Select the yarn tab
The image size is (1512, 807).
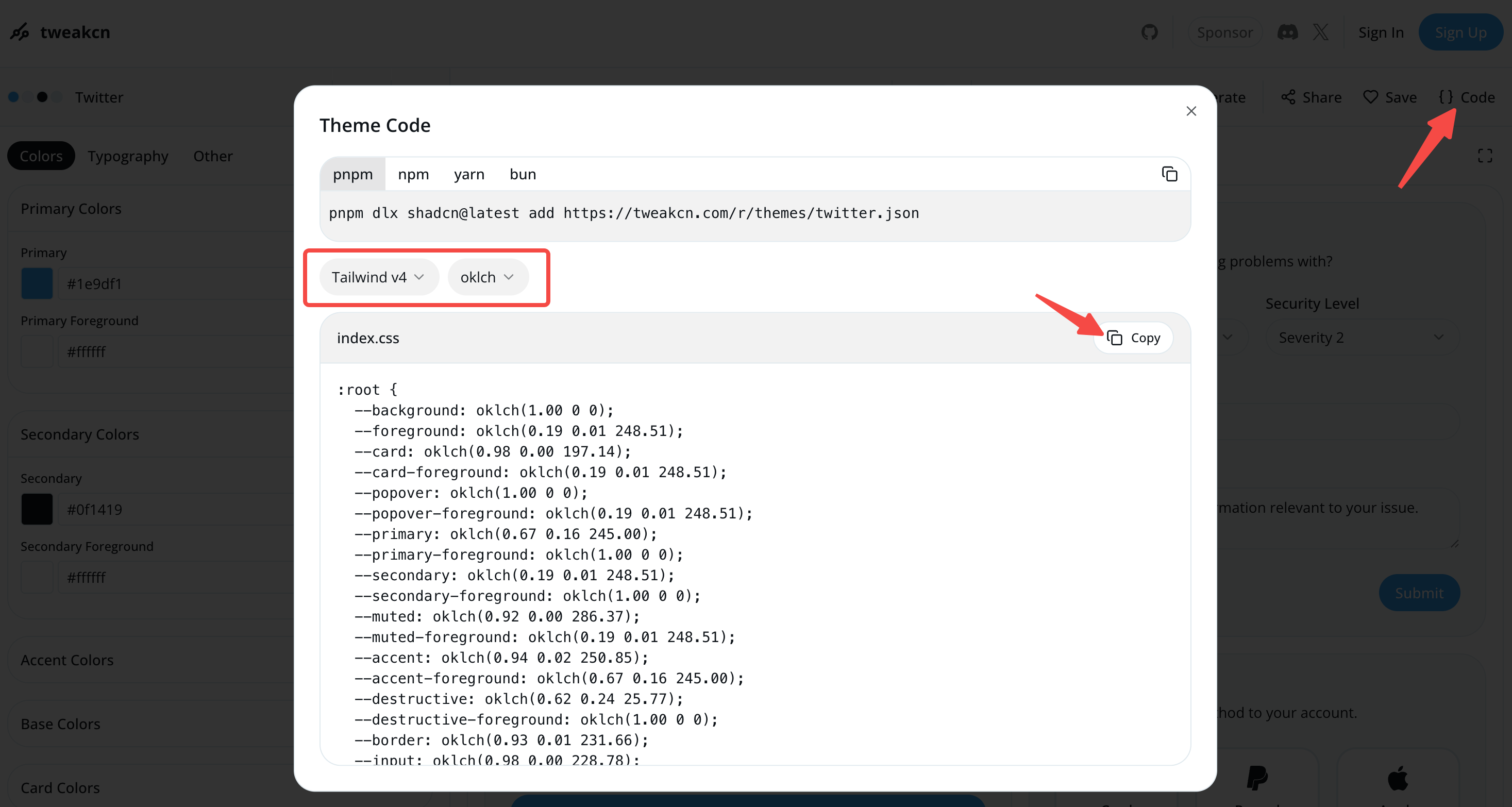(x=468, y=174)
